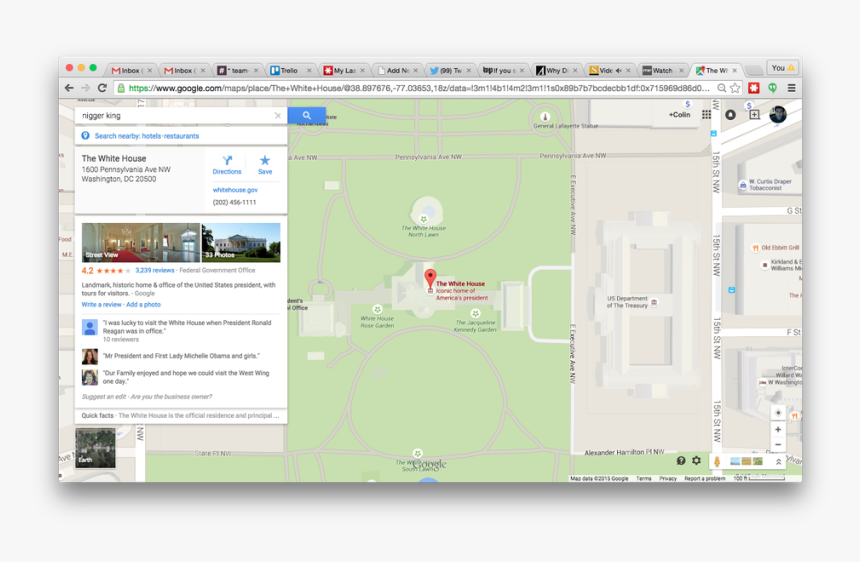860x562 pixels.
Task: Zoom in the map with plus button
Action: [x=778, y=429]
